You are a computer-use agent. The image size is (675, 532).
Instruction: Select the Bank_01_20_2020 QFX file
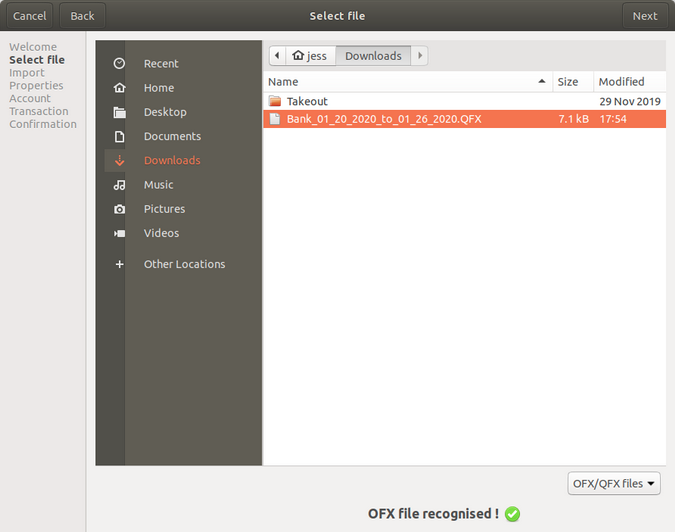pyautogui.click(x=383, y=119)
